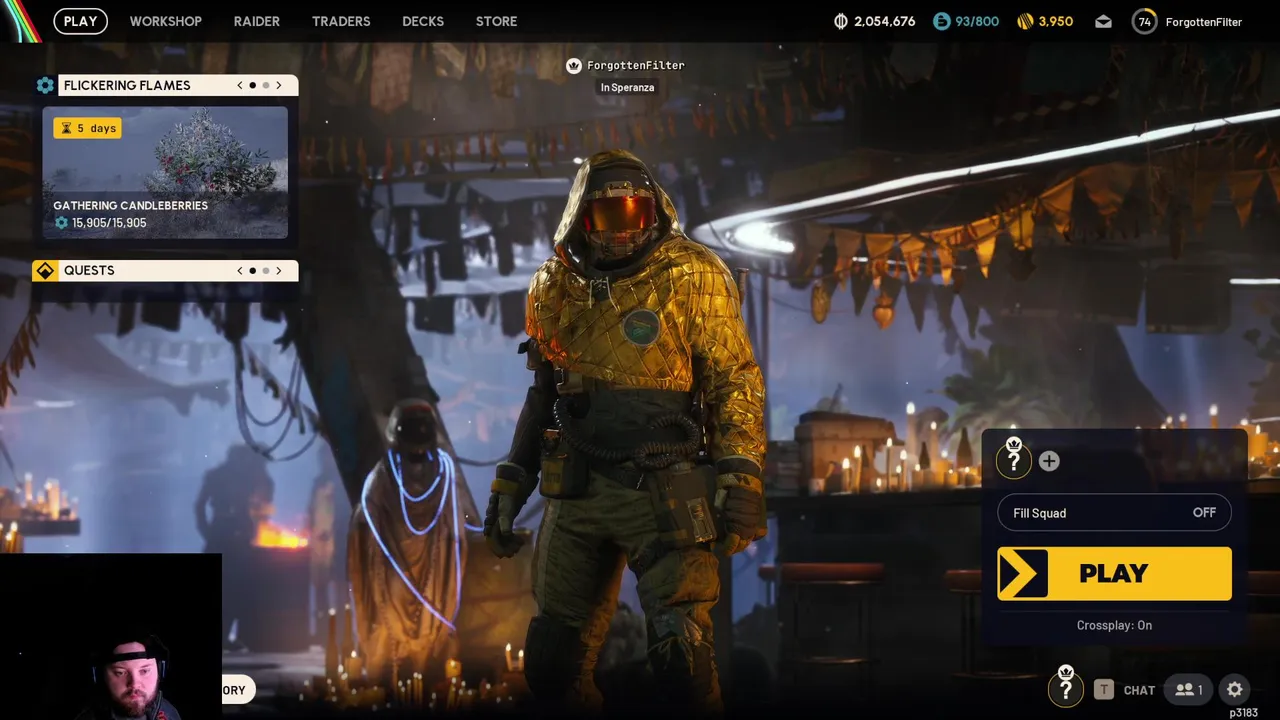
Task: Click the bottom player portrait icon
Action: point(1066,687)
